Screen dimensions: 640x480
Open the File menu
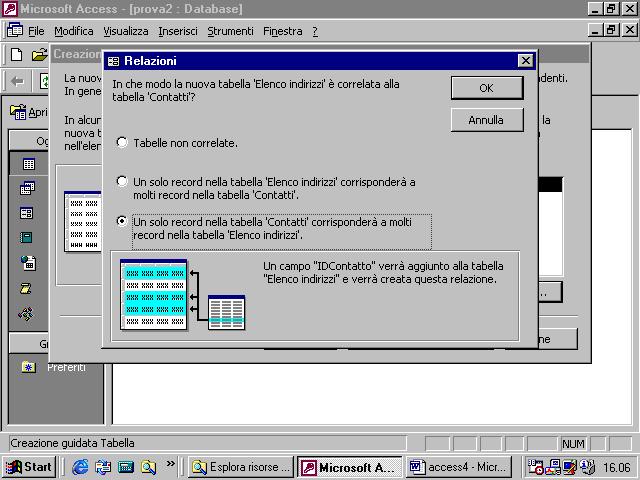(36, 31)
